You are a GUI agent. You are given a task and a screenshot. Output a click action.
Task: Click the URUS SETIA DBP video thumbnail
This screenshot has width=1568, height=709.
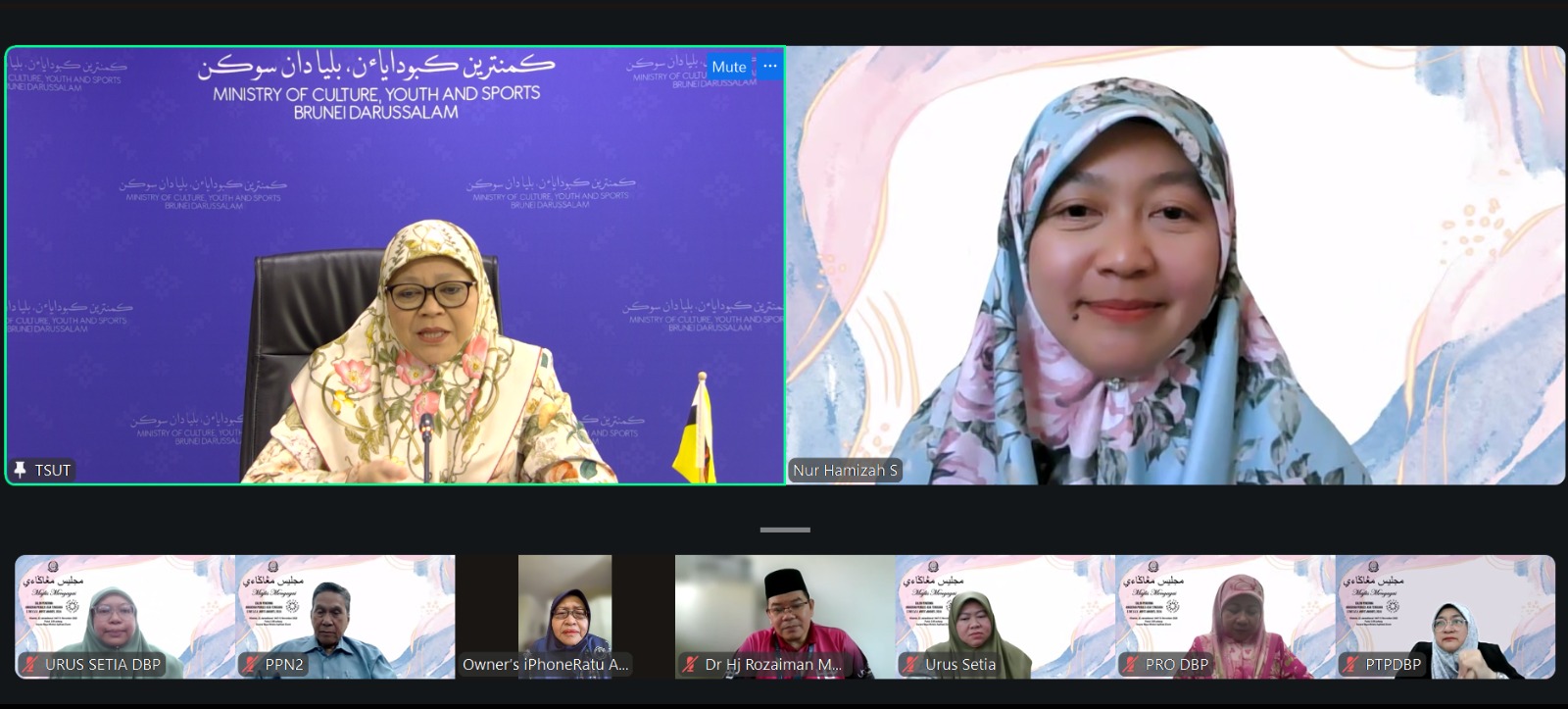(x=124, y=608)
